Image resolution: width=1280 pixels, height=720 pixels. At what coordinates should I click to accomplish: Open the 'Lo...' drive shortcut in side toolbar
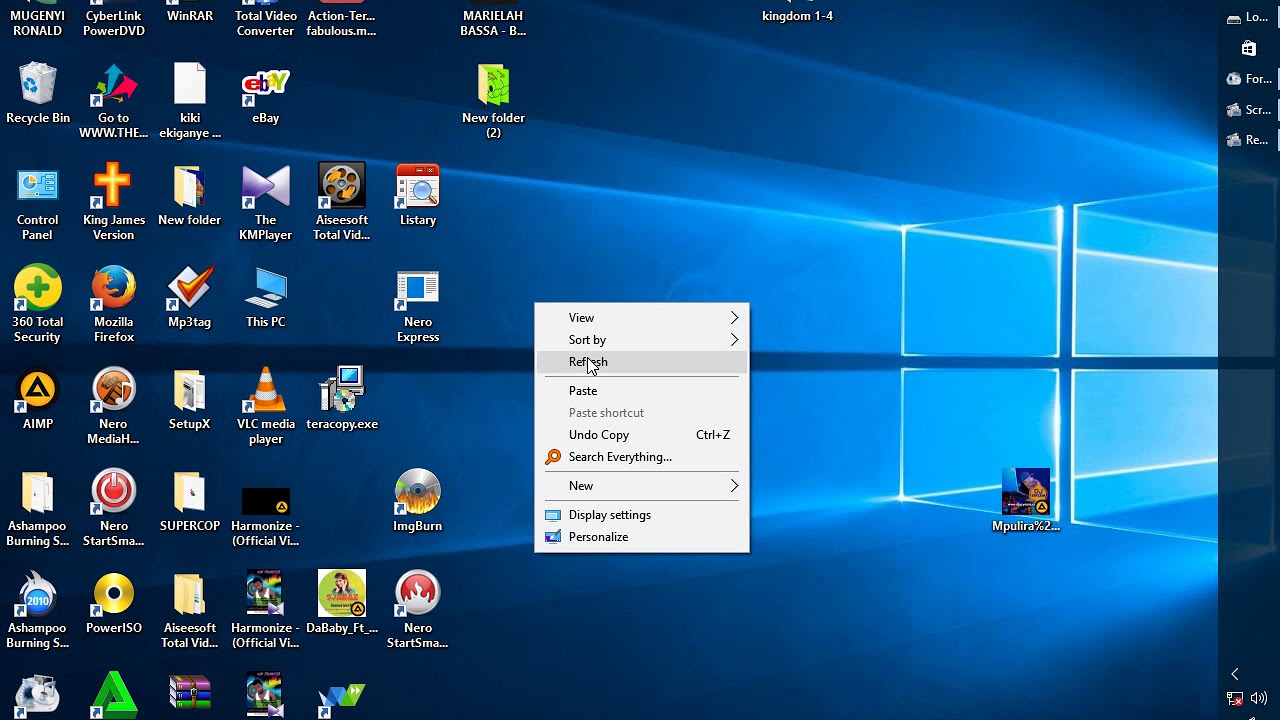click(1249, 17)
